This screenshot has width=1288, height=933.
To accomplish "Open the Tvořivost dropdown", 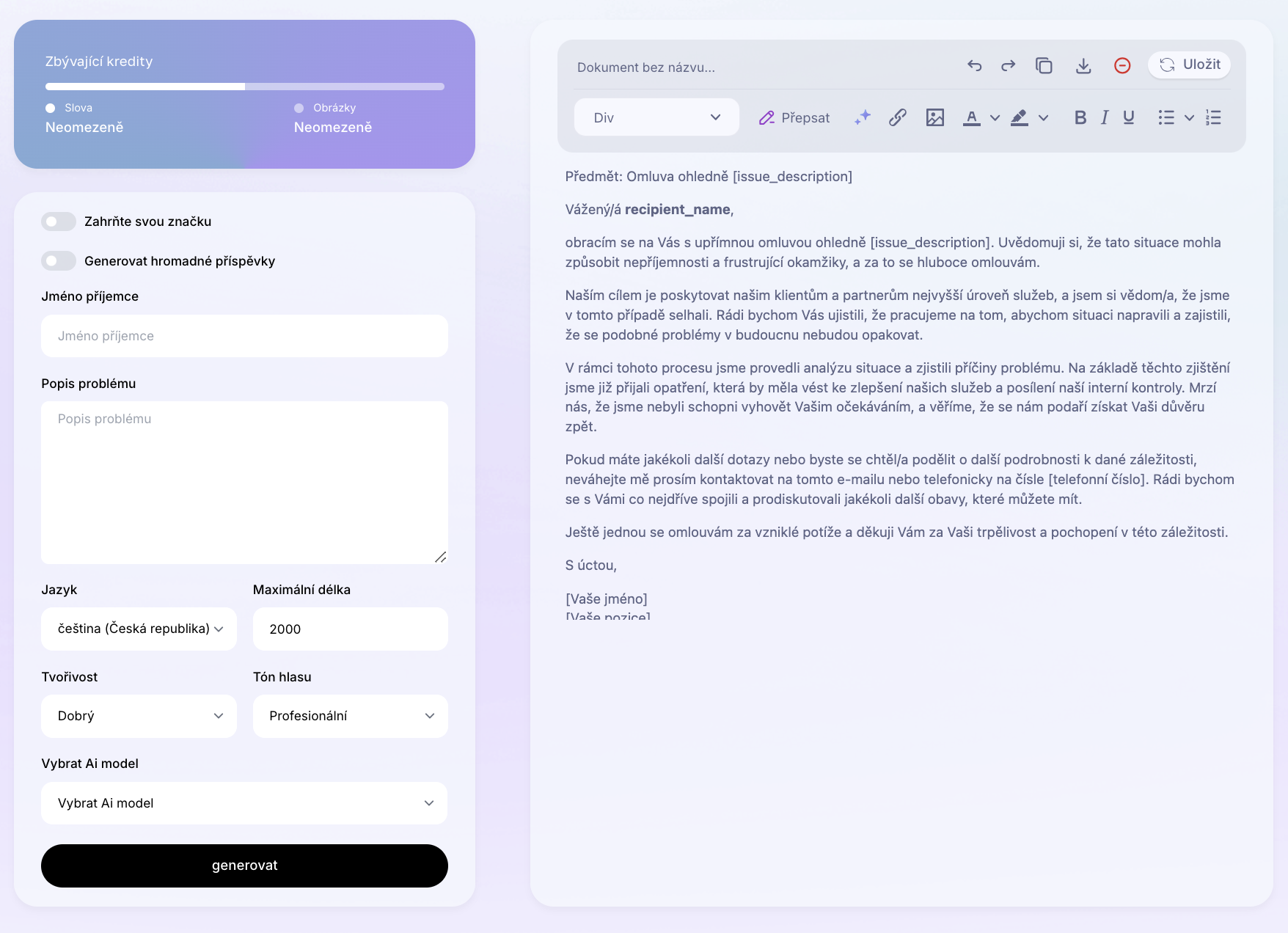I will tap(139, 716).
